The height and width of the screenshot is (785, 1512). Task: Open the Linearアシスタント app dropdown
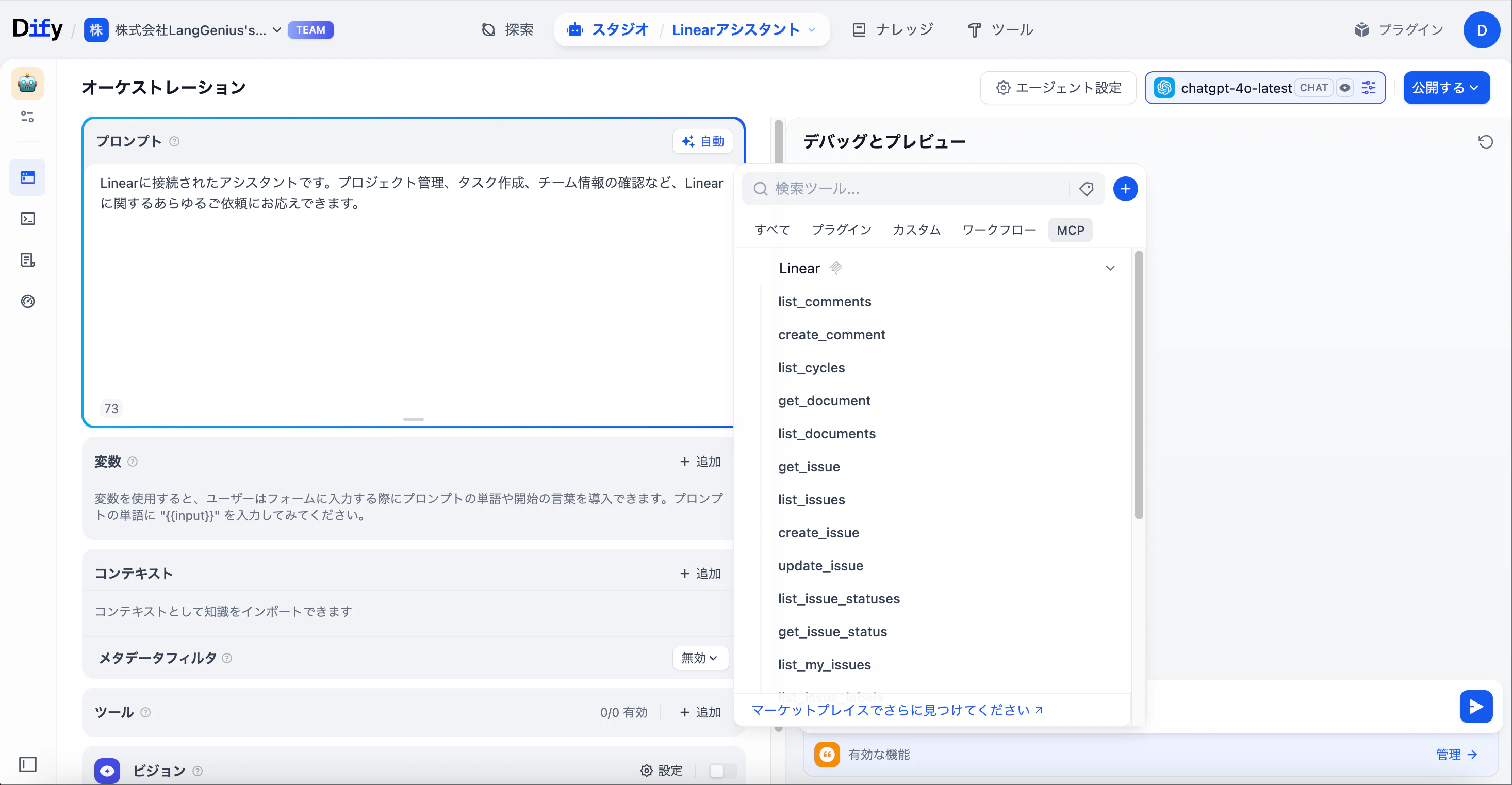(744, 30)
